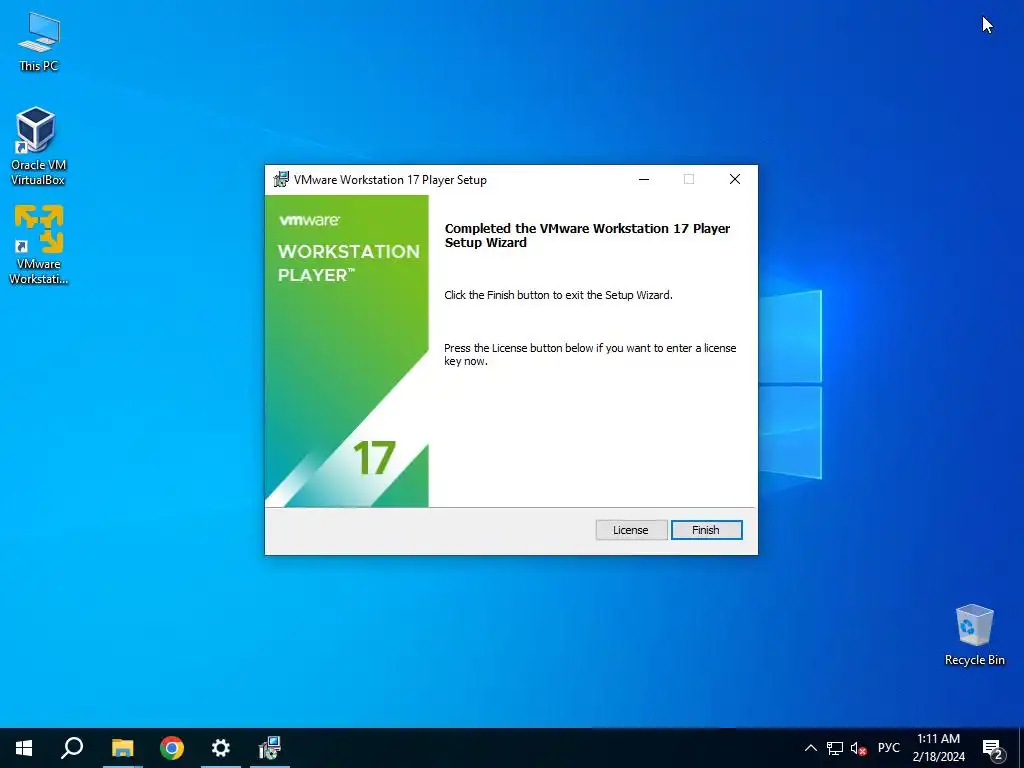Select the Oracle VM VirtualBox desktop shortcut
1024x768 pixels.
coord(39,146)
